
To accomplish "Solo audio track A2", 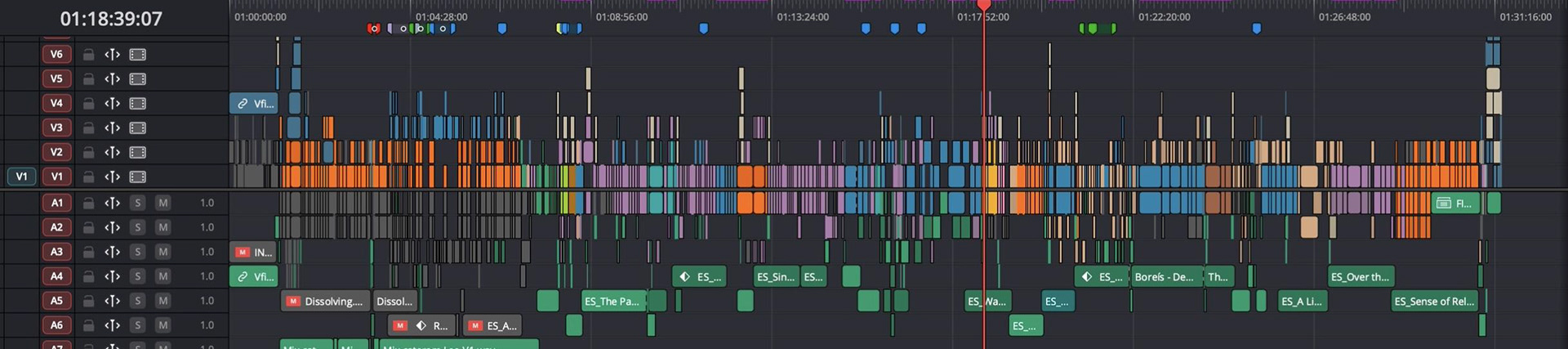I will coord(138,227).
